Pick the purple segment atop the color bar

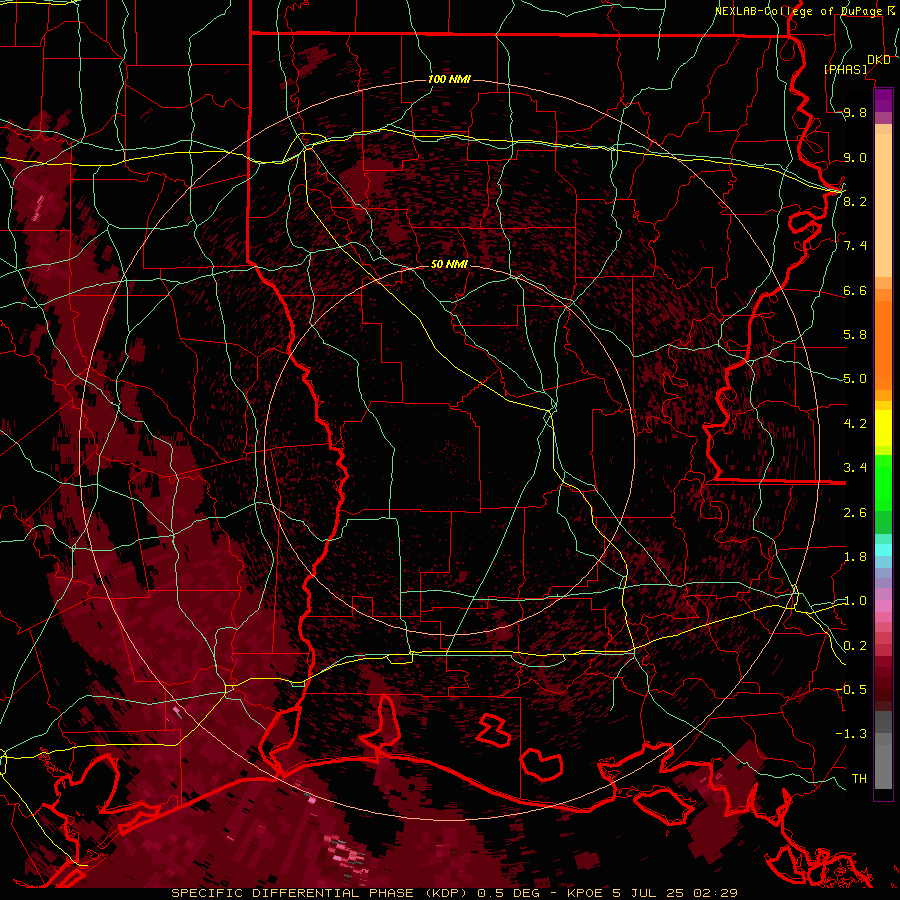click(x=883, y=100)
